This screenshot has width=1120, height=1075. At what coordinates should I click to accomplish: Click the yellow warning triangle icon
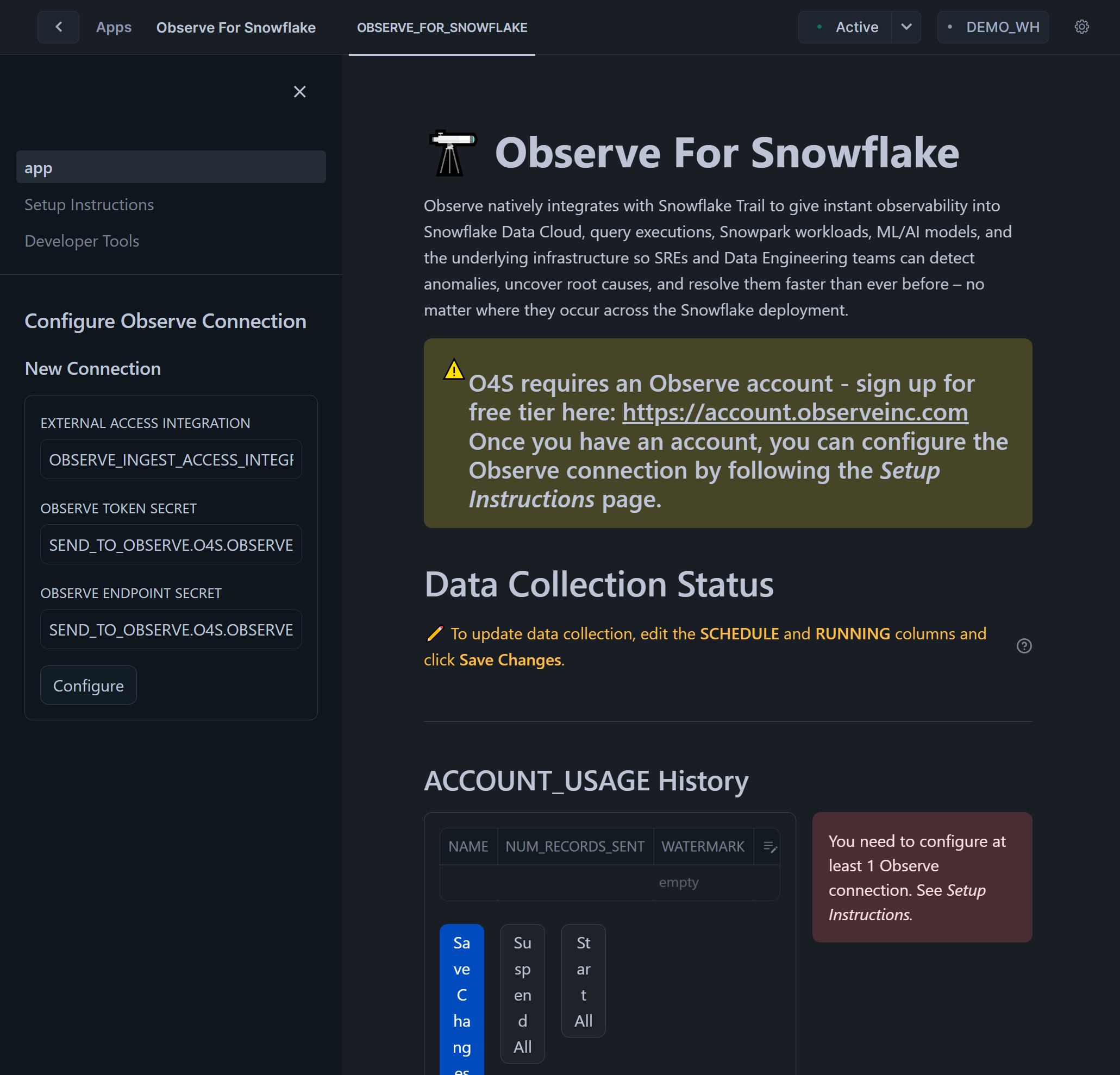(x=454, y=369)
